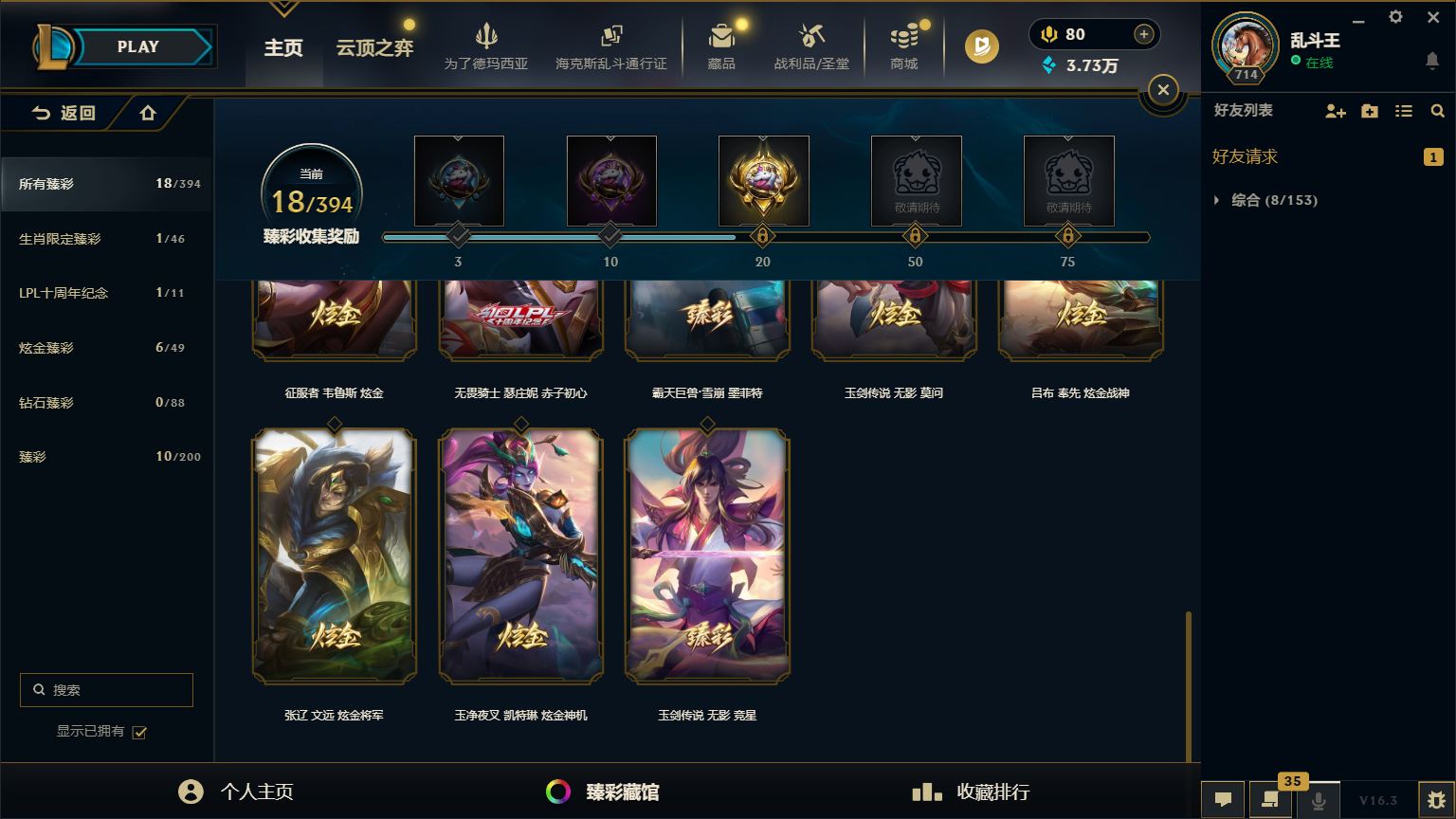The height and width of the screenshot is (819, 1456).
Task: Click the plus button next to 80 currency
Action: click(1144, 34)
